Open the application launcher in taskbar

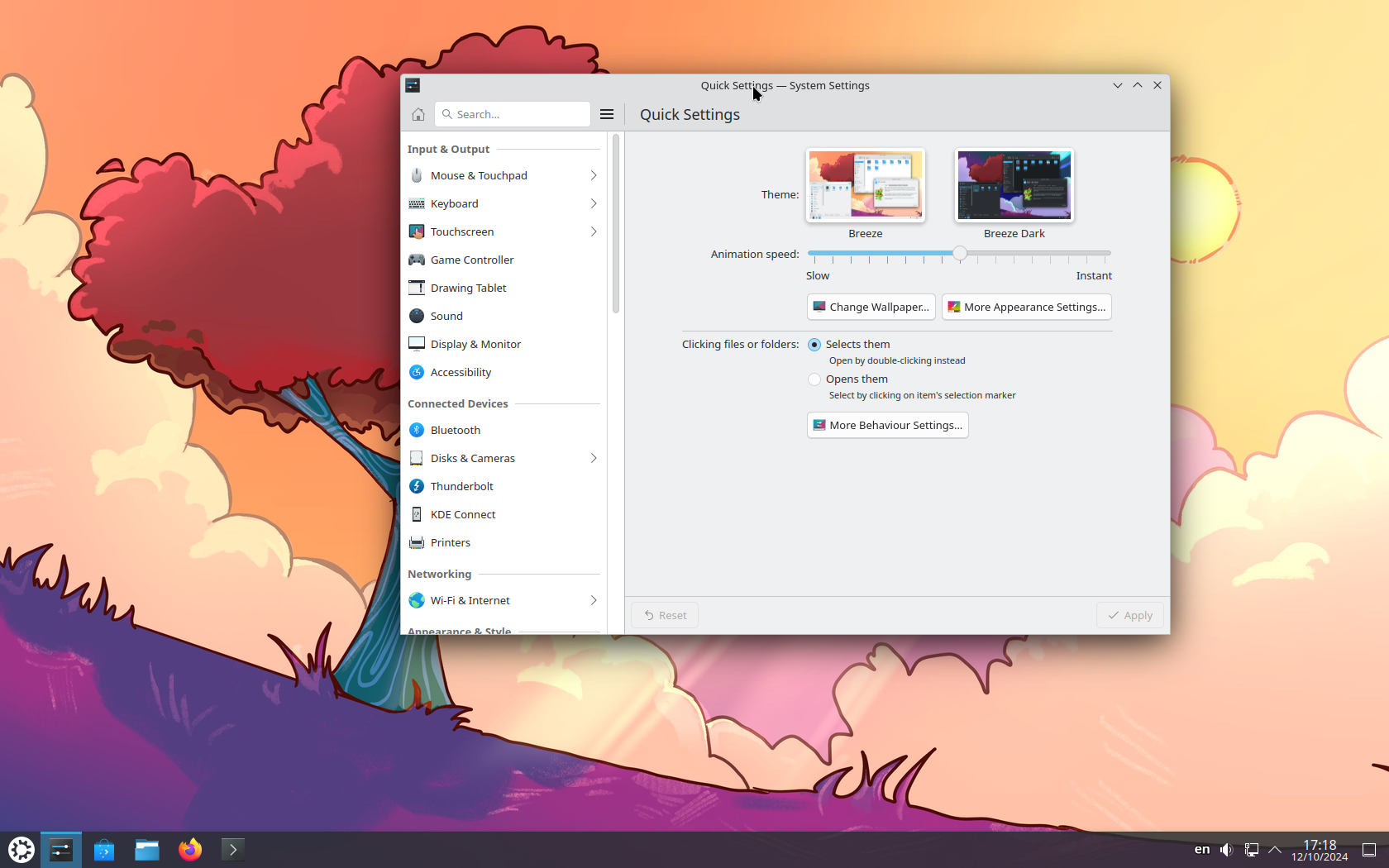tap(21, 850)
